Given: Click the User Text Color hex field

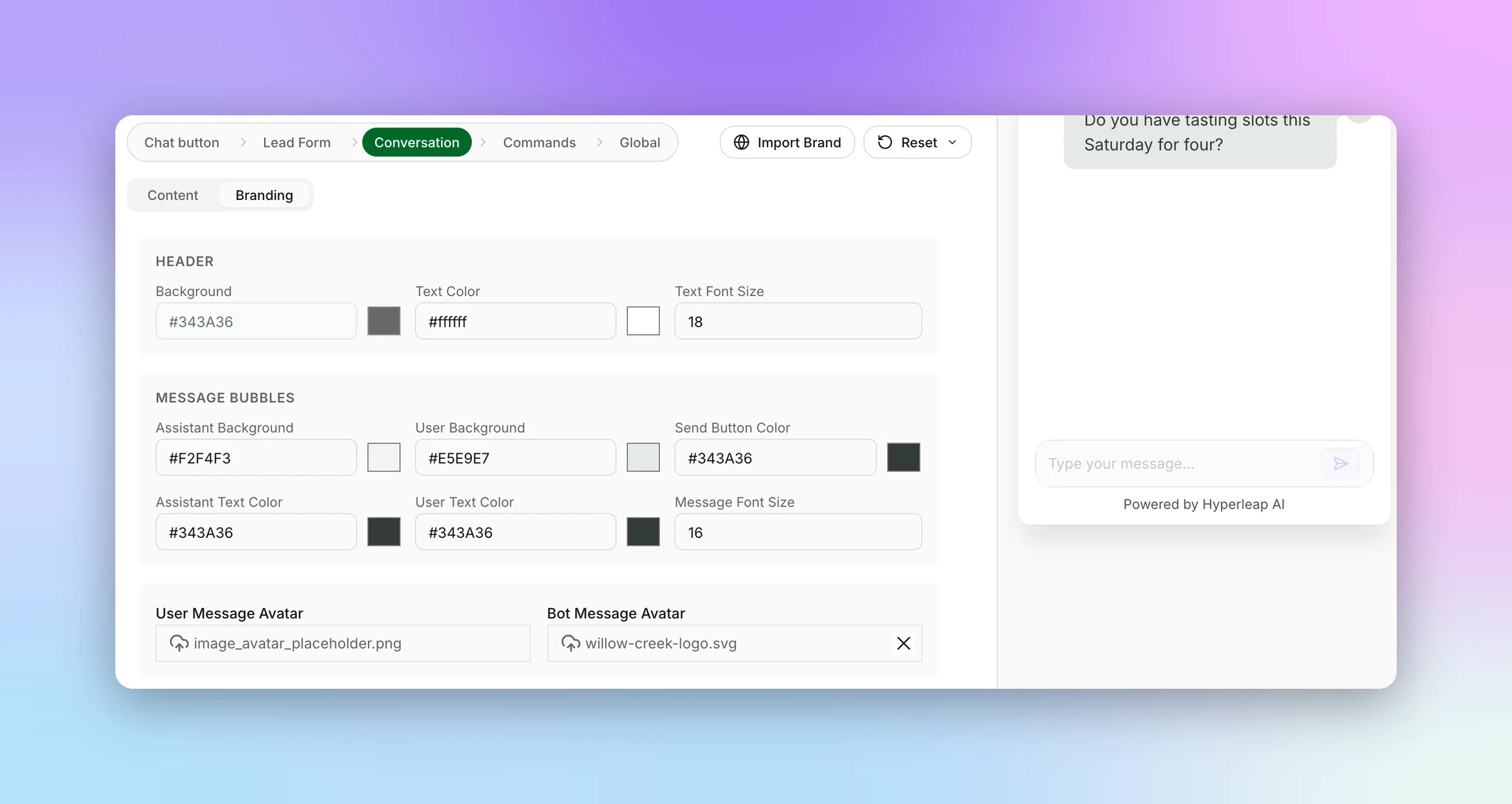Looking at the screenshot, I should tap(515, 532).
